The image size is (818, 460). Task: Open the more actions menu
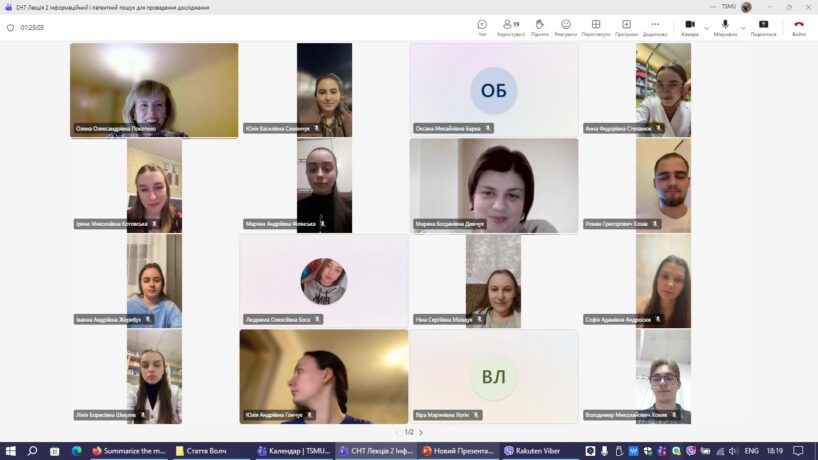coord(655,27)
